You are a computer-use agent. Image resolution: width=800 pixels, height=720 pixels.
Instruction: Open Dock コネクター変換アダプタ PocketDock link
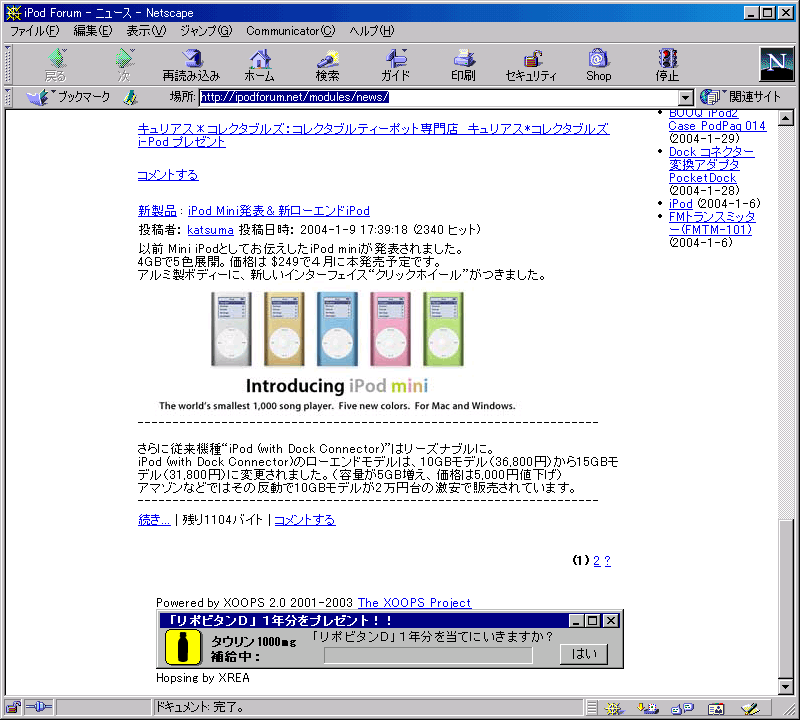coord(711,165)
